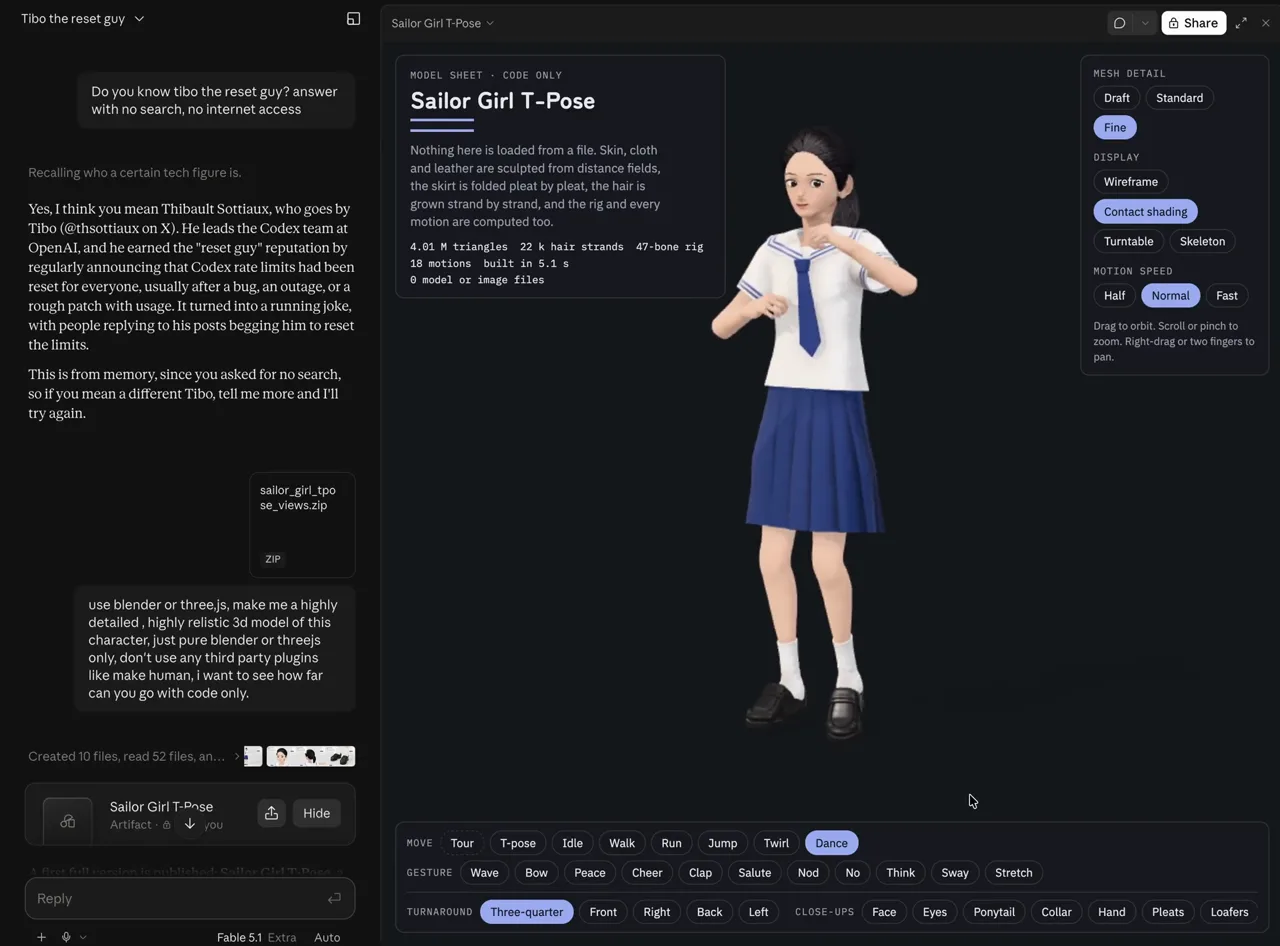Toggle the sidebar panel layout icon
Screen dimensions: 1280x946
pyautogui.click(x=353, y=19)
